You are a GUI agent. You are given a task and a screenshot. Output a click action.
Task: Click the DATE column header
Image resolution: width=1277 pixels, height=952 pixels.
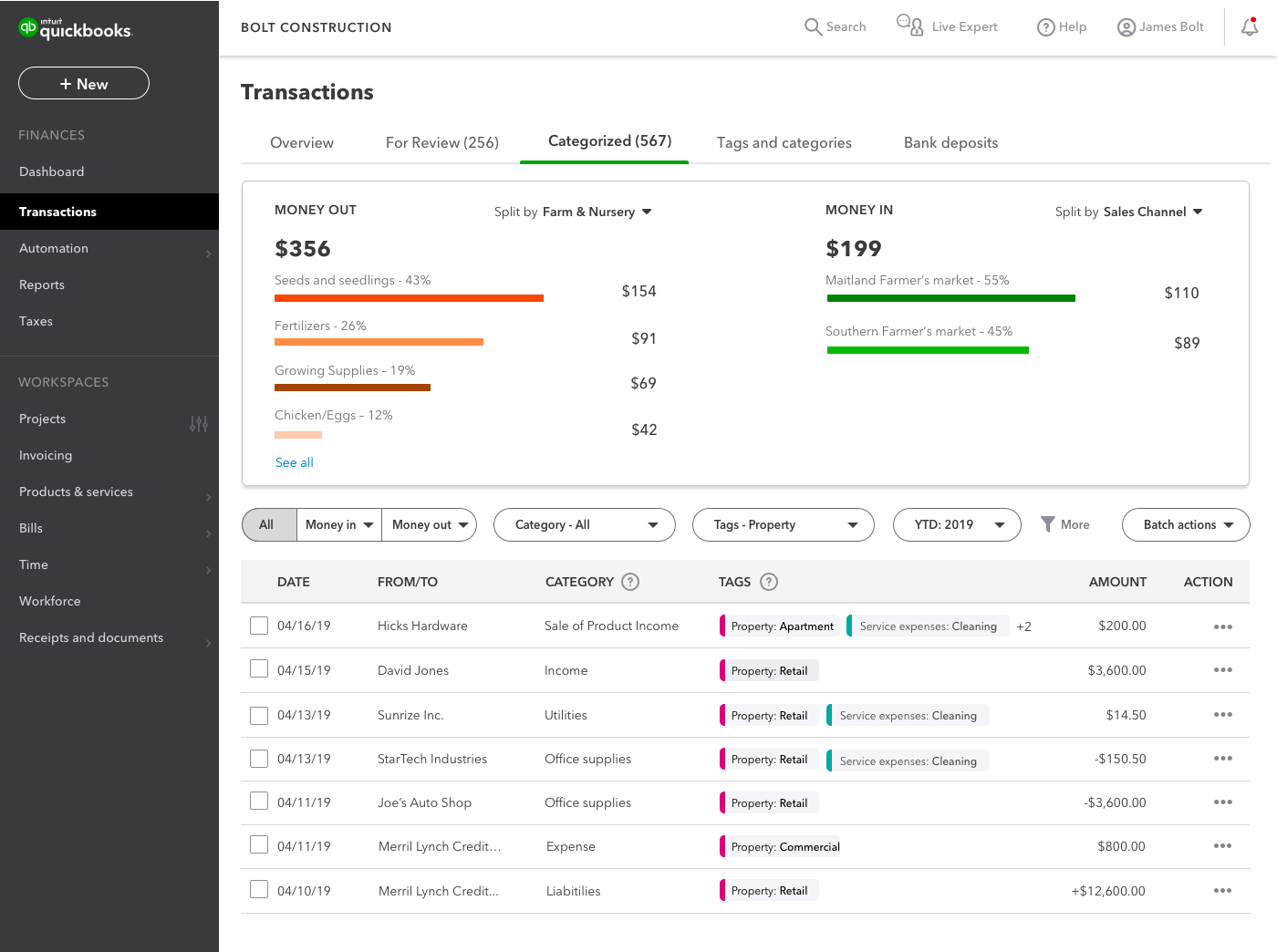click(294, 582)
